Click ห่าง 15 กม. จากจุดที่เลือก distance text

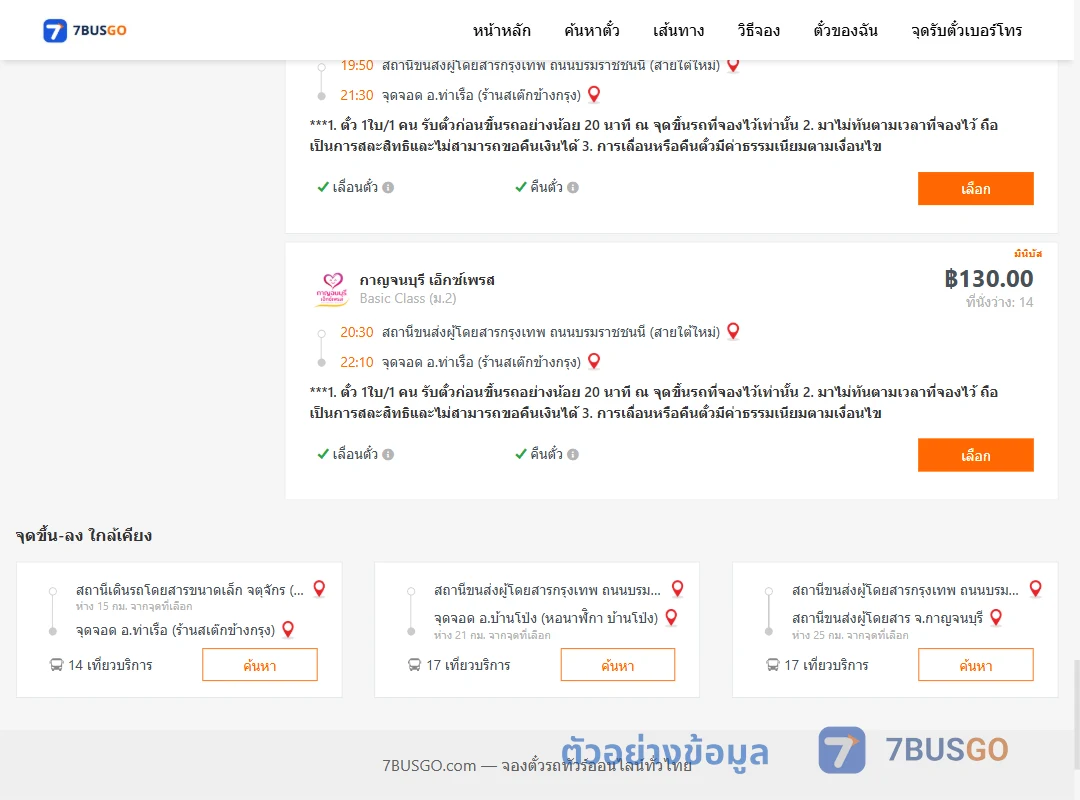[134, 606]
